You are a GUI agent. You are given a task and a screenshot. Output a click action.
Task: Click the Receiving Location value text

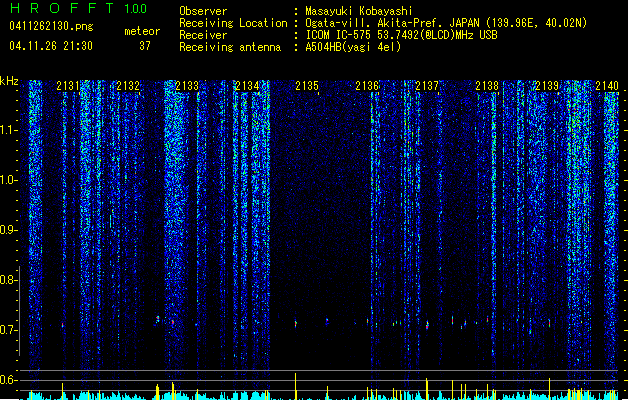(446, 23)
